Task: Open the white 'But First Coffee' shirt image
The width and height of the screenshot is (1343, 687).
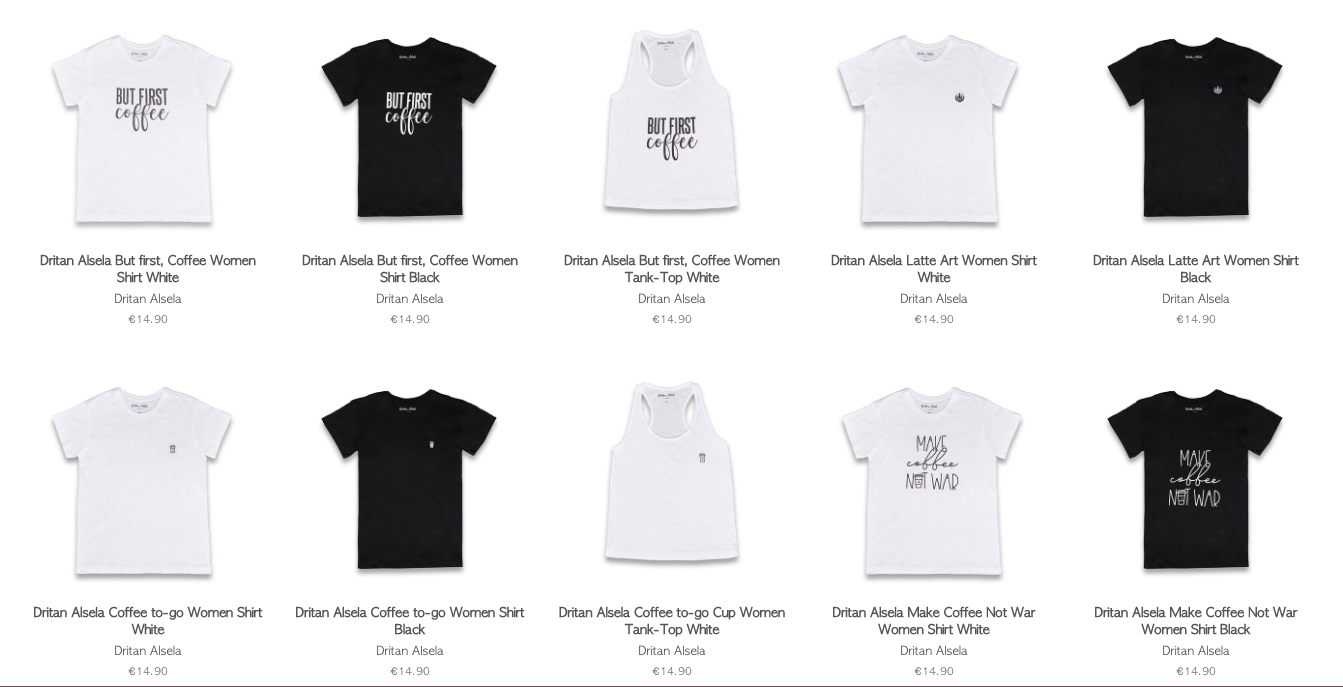Action: [x=147, y=129]
